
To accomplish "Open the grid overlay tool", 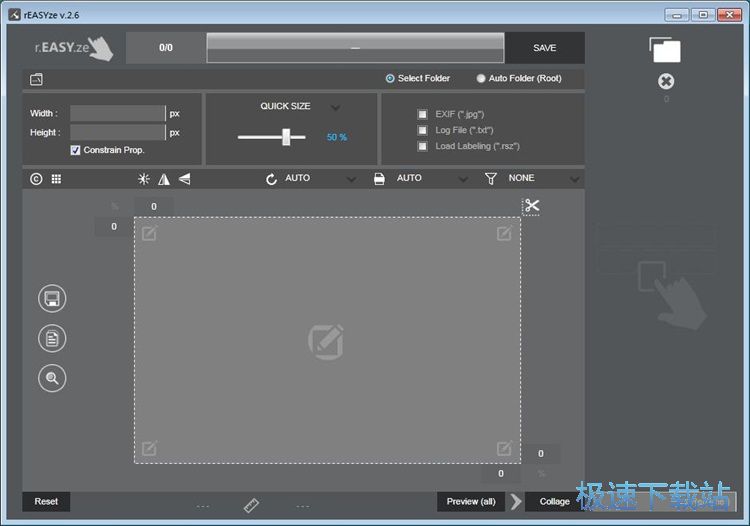I will point(56,179).
